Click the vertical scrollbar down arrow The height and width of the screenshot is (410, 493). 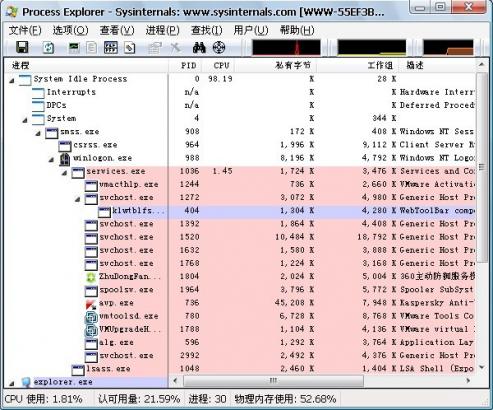pos(482,368)
